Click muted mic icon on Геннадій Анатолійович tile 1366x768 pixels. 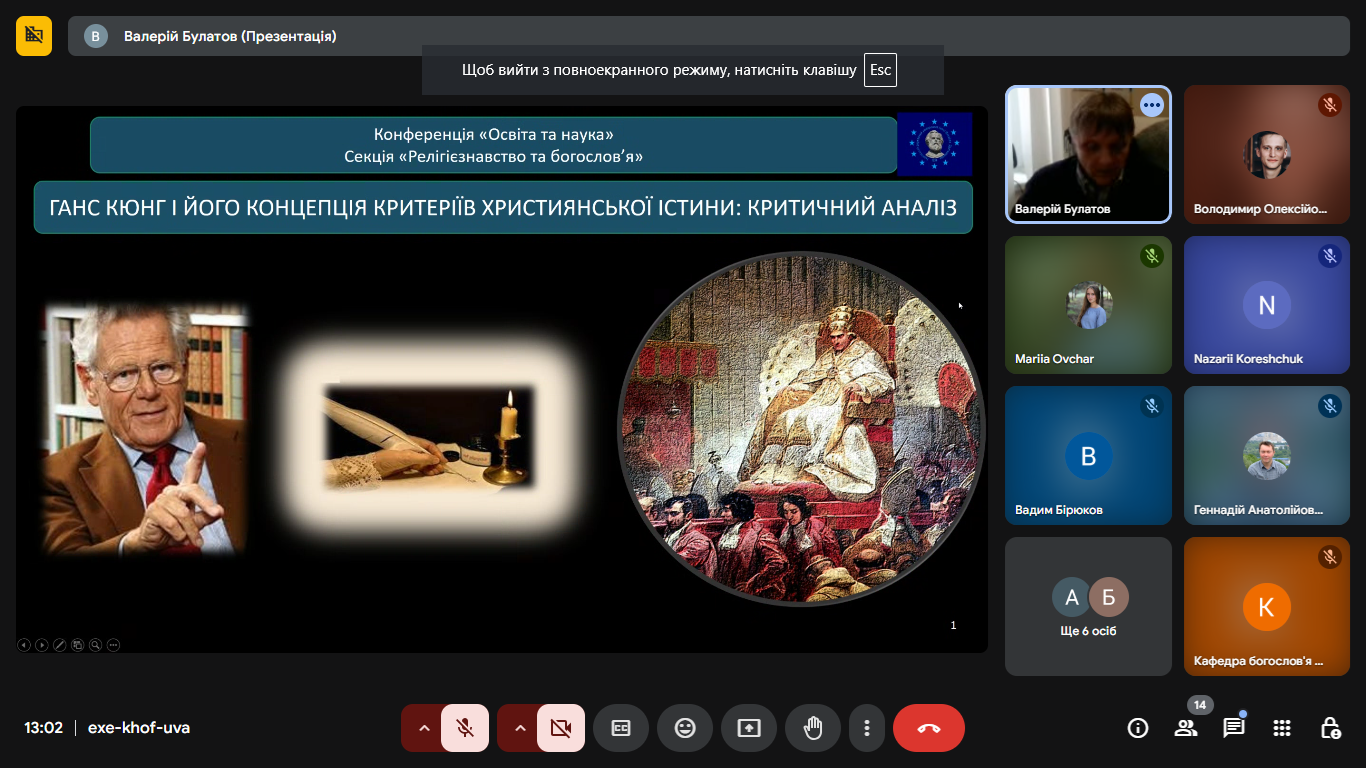(1329, 406)
